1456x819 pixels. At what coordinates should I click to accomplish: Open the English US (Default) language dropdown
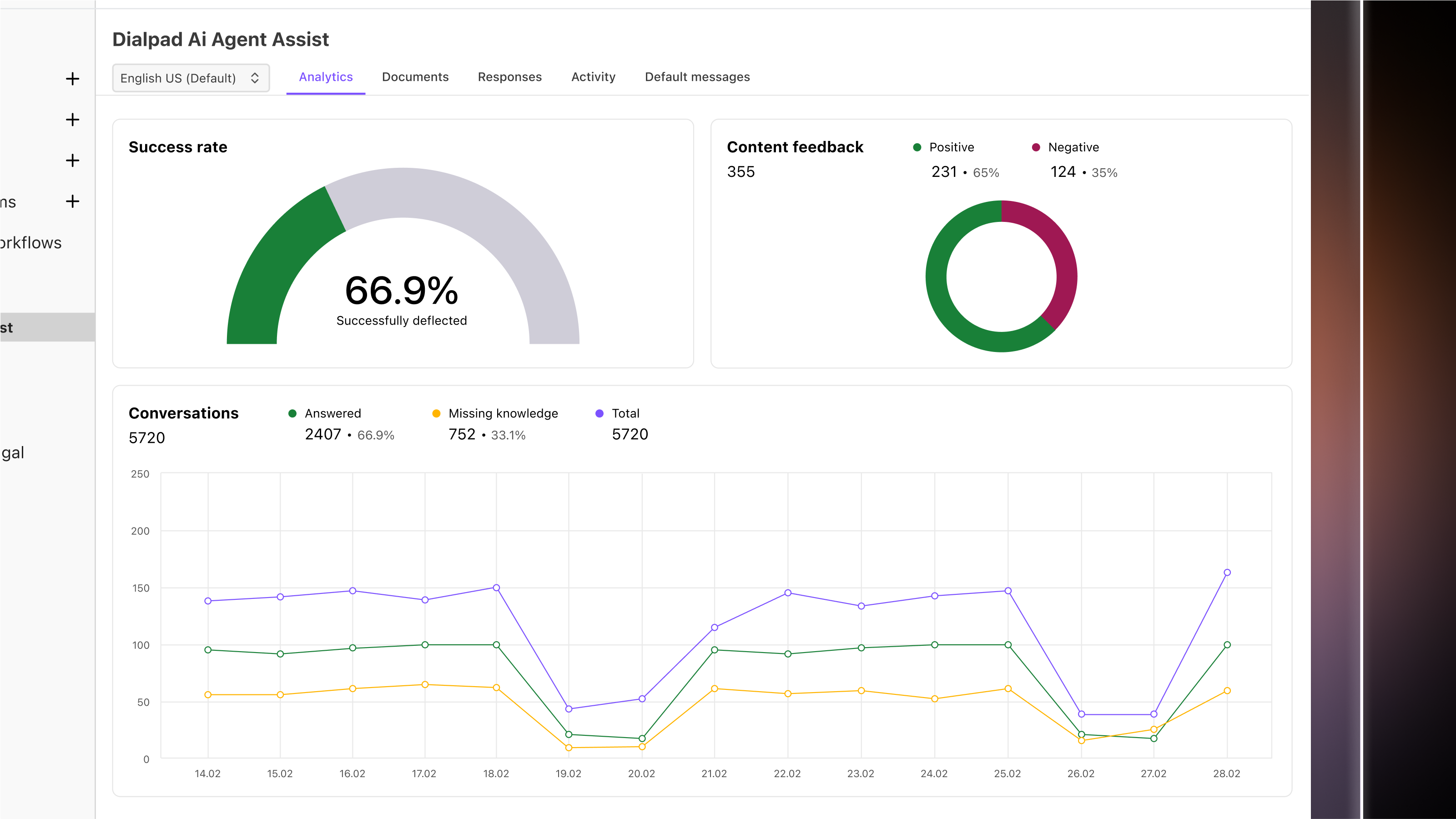(x=191, y=78)
